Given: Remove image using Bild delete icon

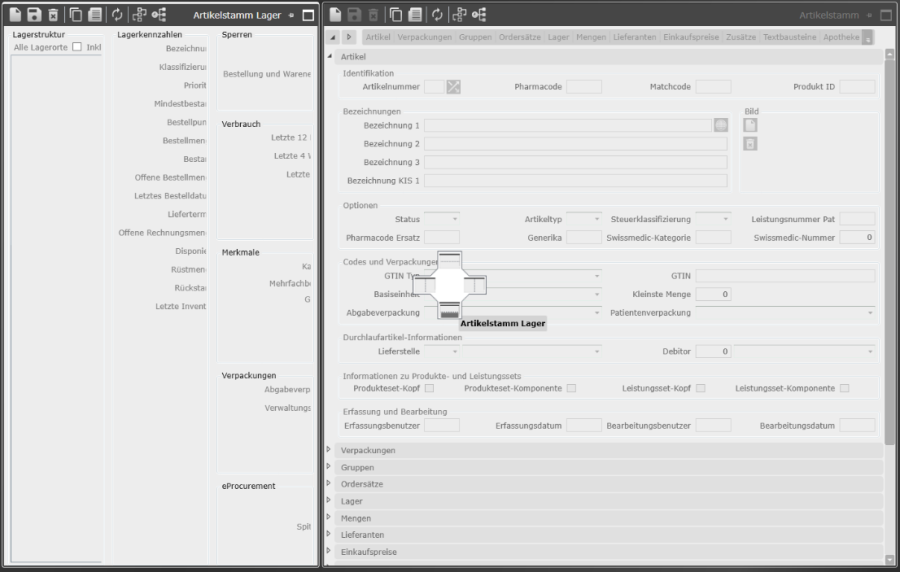Looking at the screenshot, I should tap(750, 143).
